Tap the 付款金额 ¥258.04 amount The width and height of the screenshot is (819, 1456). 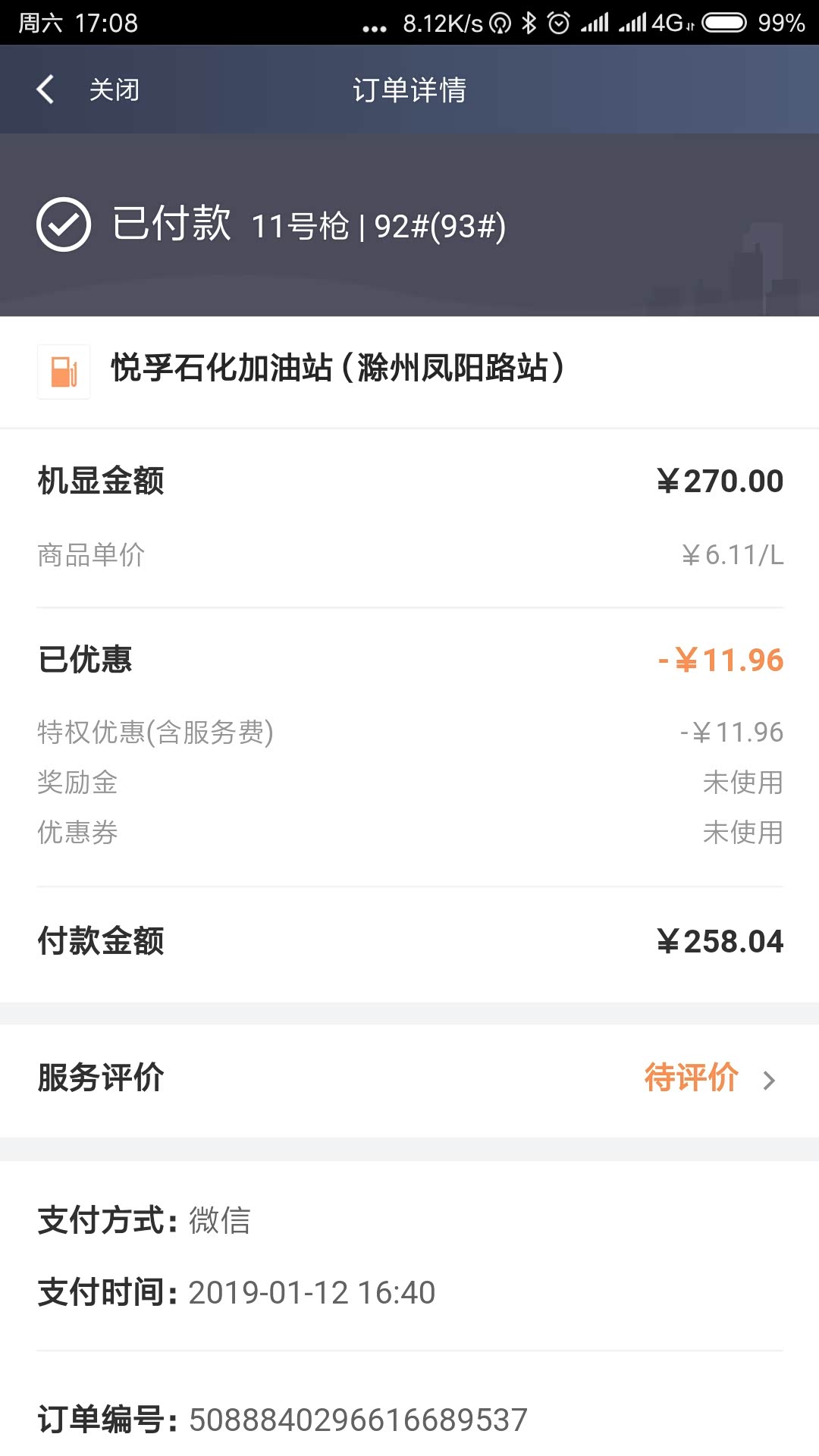click(x=720, y=942)
